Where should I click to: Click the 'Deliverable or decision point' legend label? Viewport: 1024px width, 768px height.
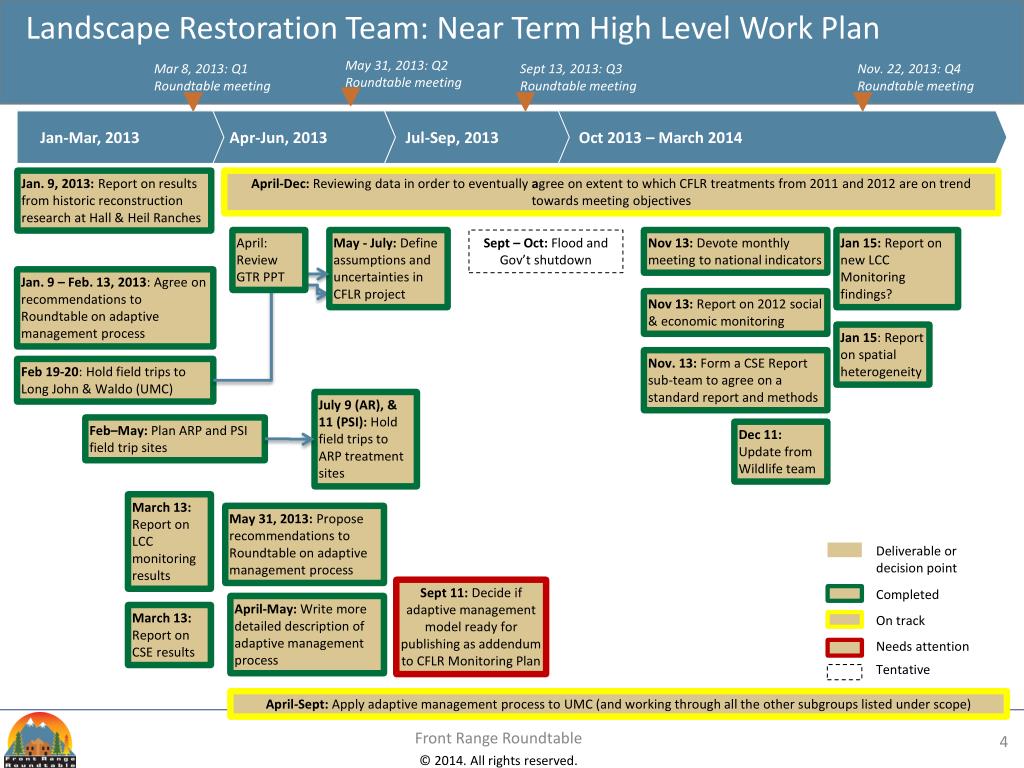tap(916, 559)
